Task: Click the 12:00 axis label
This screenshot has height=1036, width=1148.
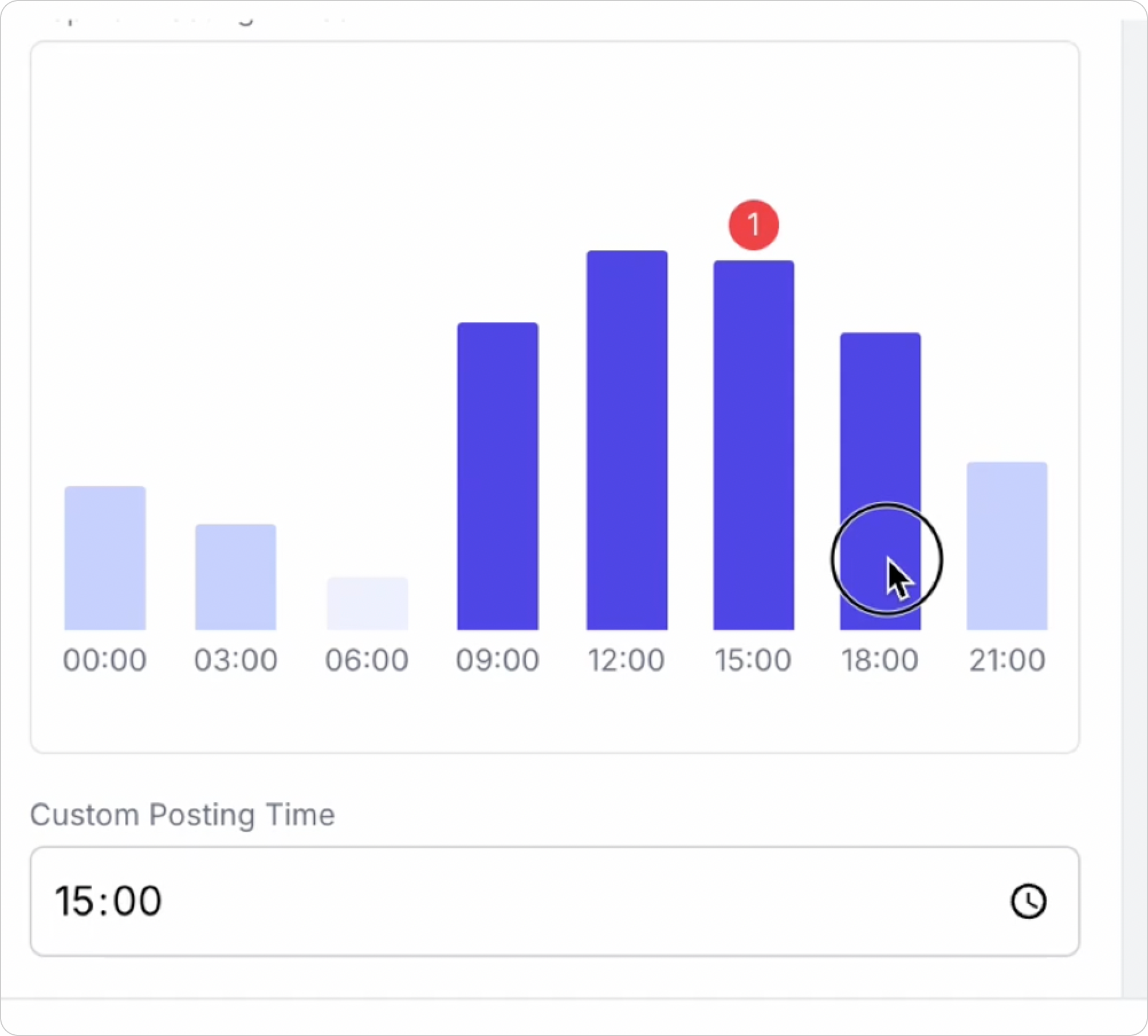Action: pos(627,660)
